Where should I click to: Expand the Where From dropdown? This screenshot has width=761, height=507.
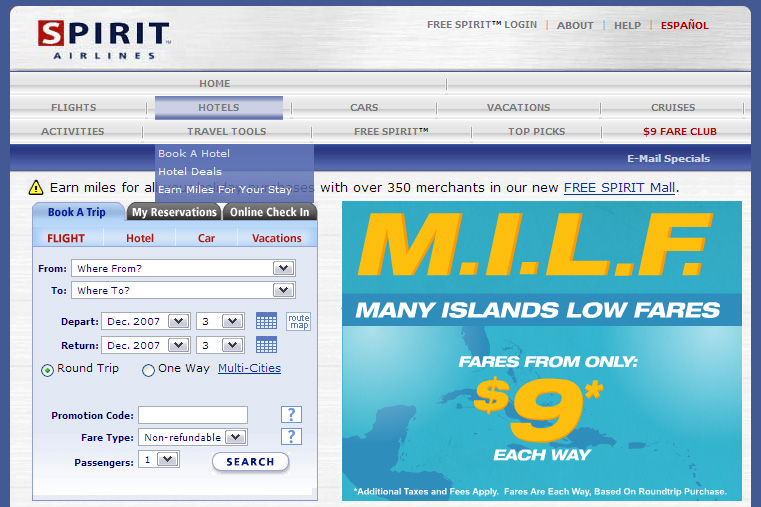click(283, 268)
